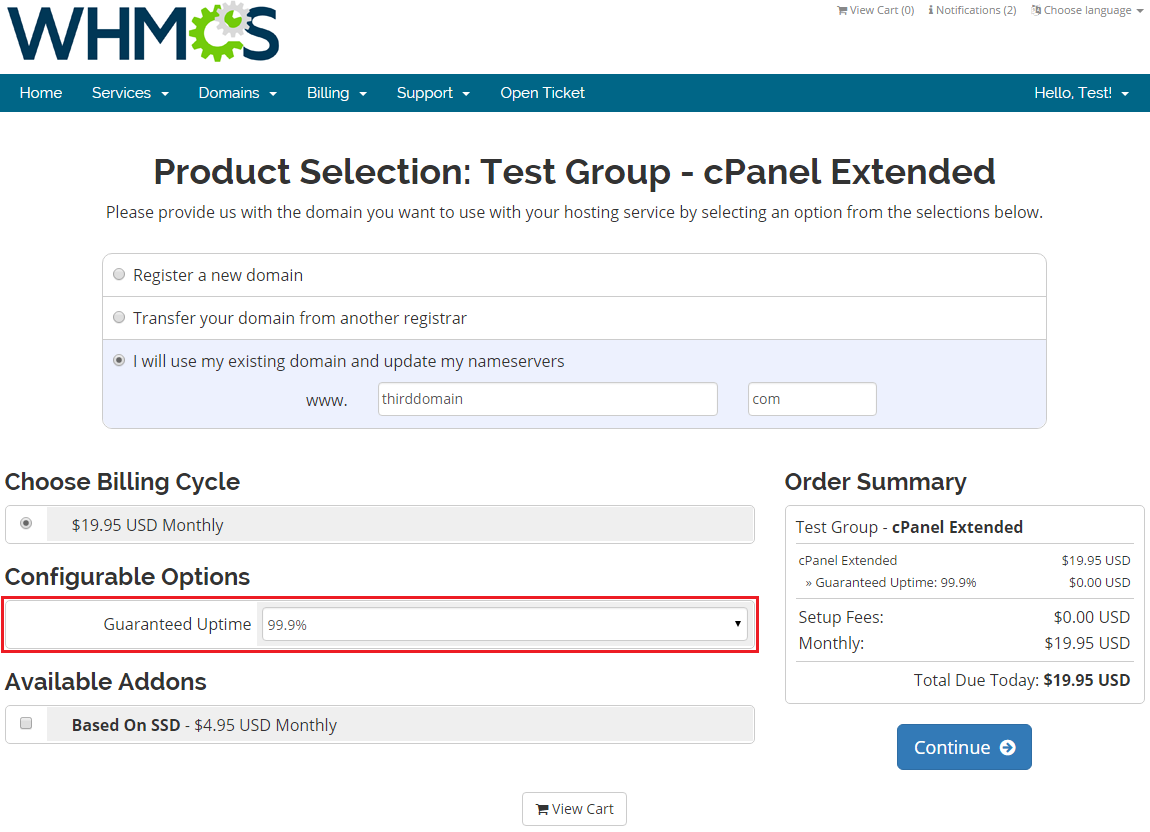Click the com TLD input field
The height and width of the screenshot is (832, 1150).
812,399
